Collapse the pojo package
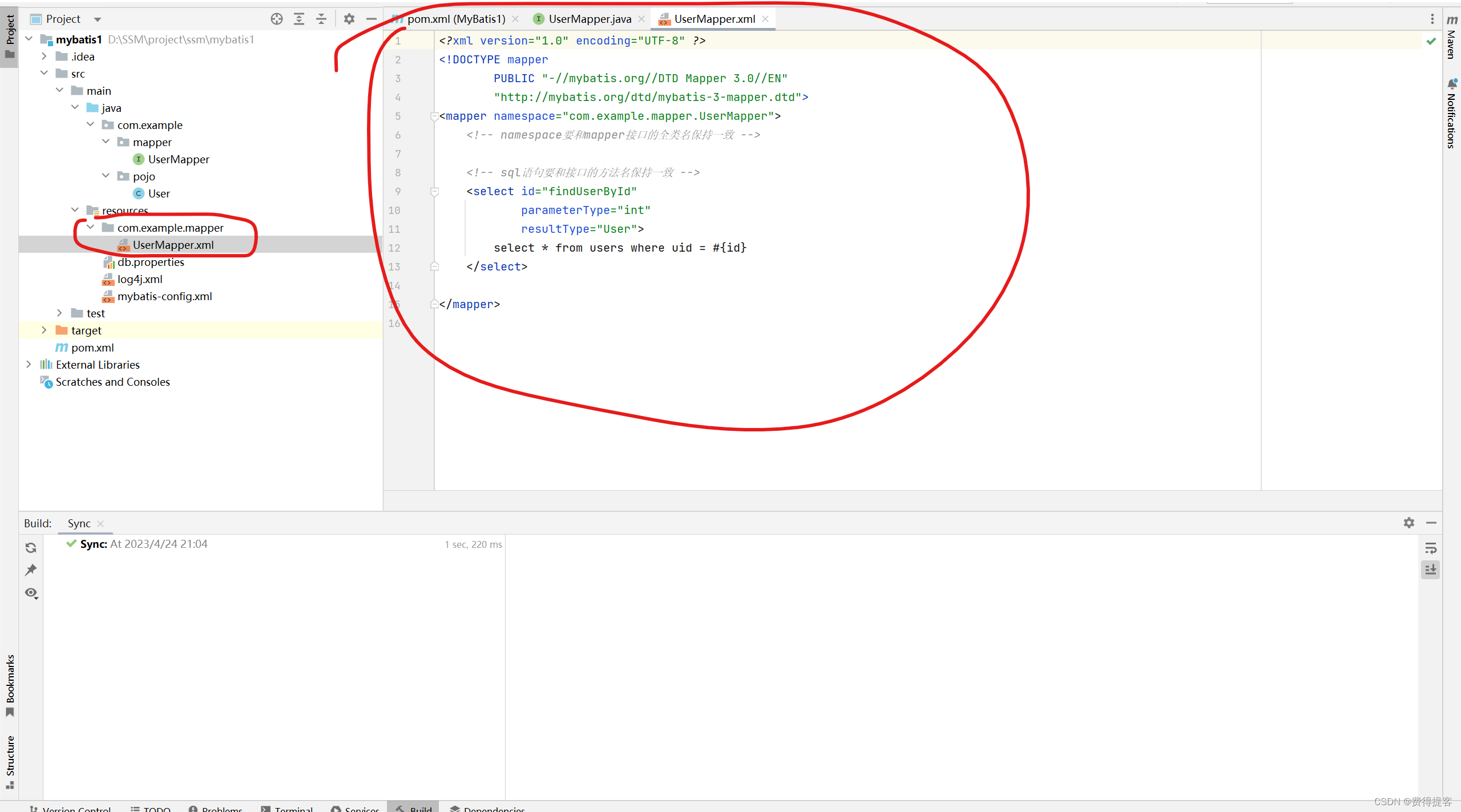 tap(106, 176)
